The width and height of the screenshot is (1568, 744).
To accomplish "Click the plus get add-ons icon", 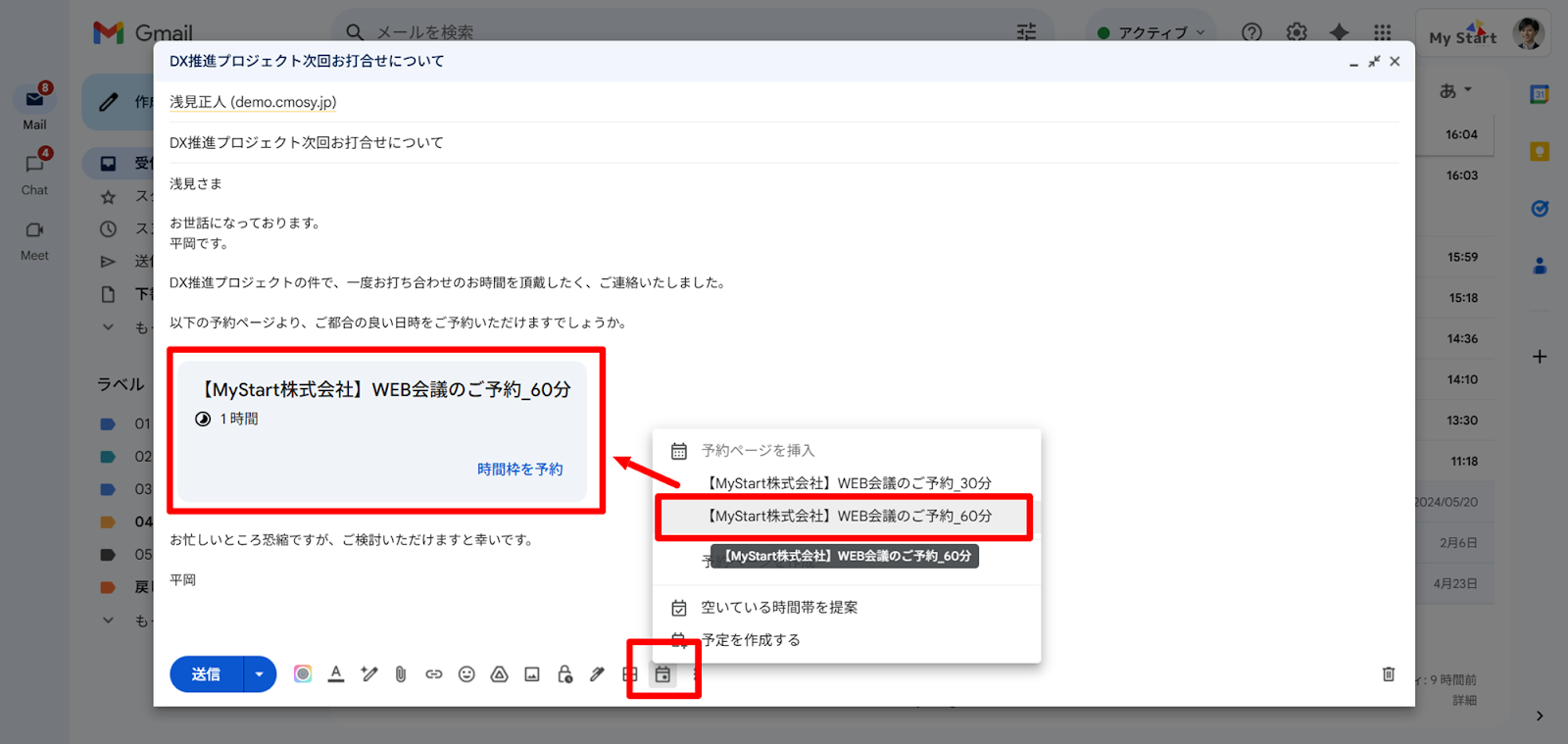I will [x=1540, y=357].
